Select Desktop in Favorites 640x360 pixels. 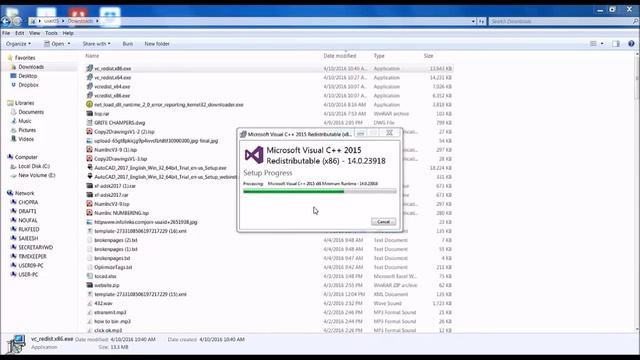[x=28, y=76]
